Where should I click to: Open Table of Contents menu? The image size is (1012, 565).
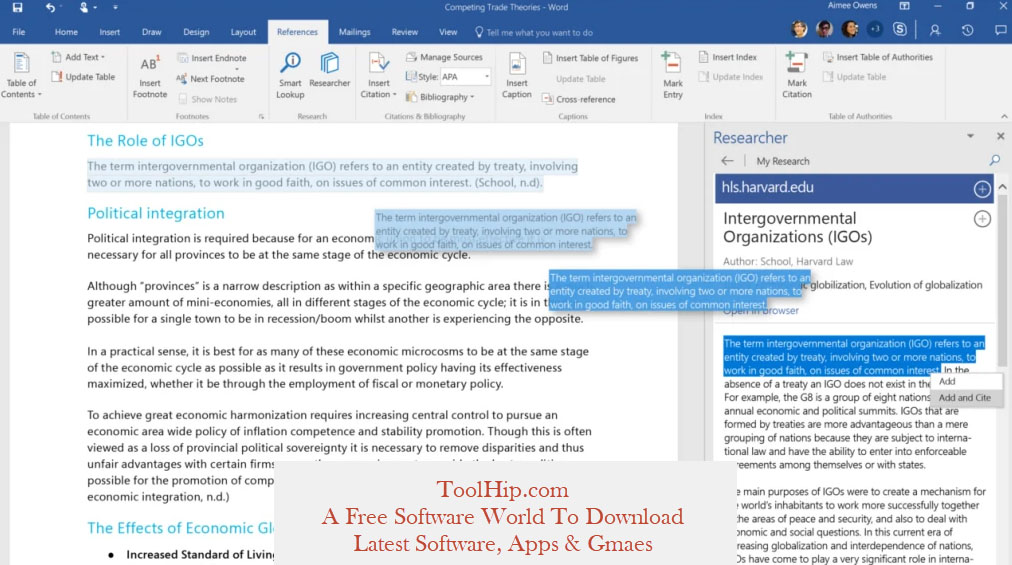point(21,76)
